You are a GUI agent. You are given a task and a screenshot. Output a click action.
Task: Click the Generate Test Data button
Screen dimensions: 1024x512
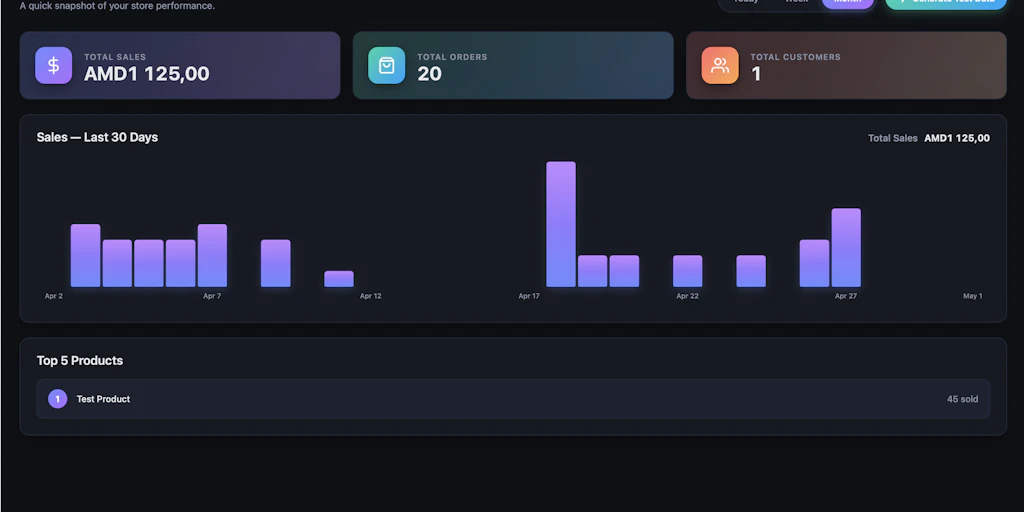pos(946,3)
